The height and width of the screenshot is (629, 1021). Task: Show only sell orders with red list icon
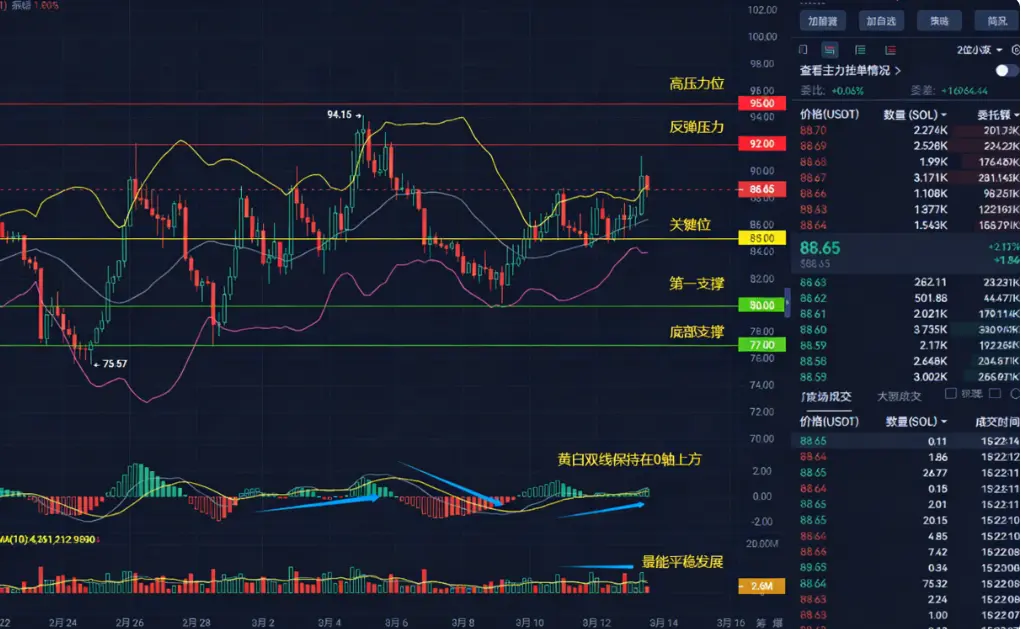click(x=890, y=49)
